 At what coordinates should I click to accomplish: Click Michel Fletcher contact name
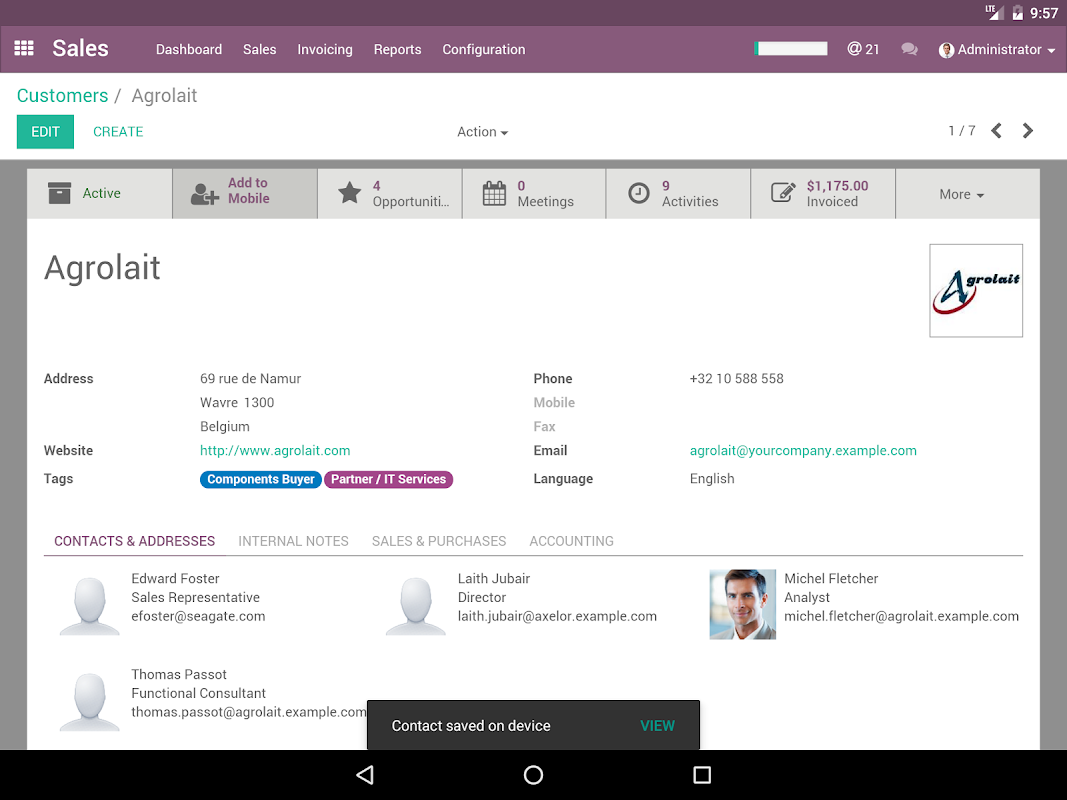[x=831, y=578]
